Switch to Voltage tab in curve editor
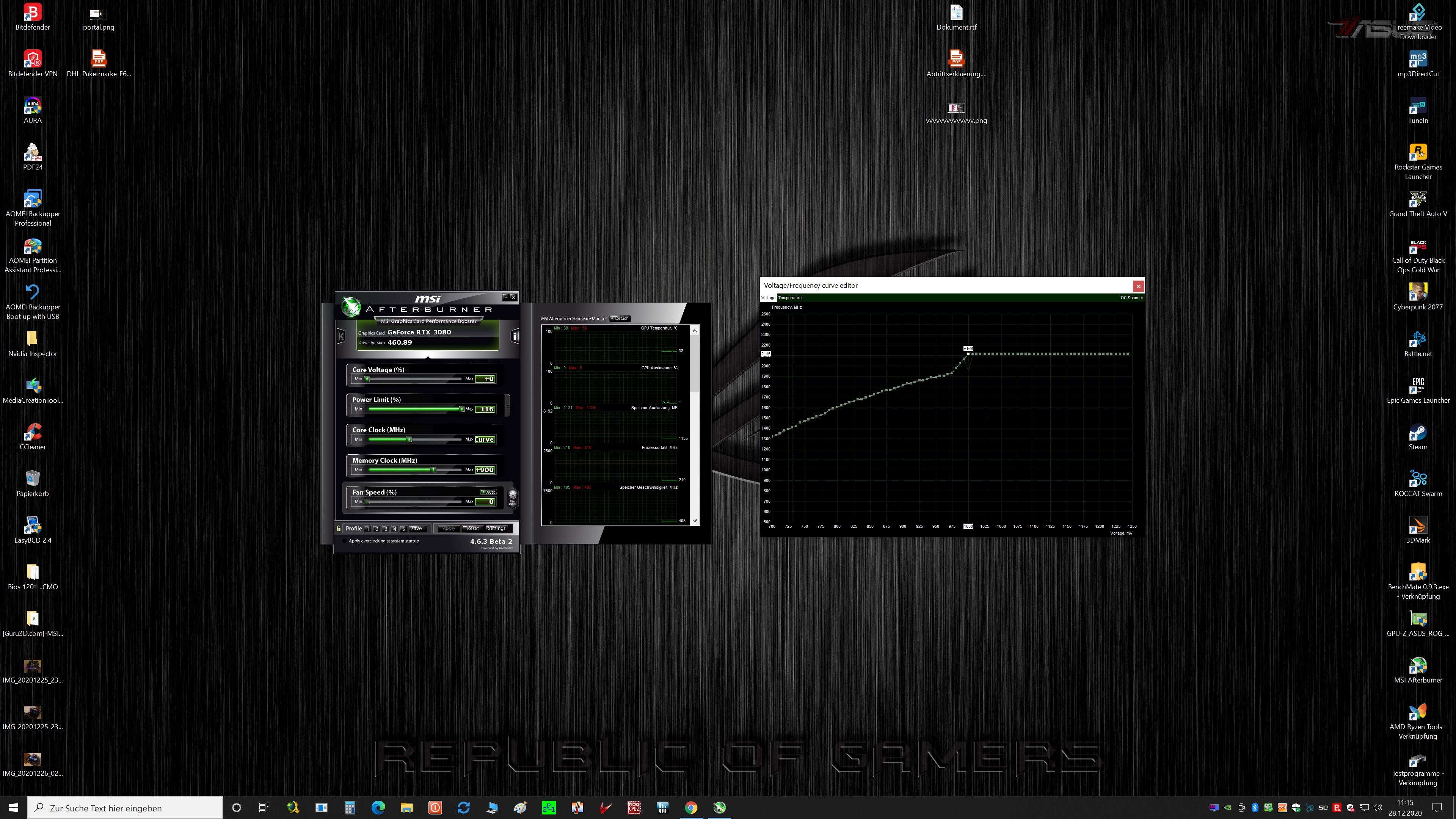Viewport: 1456px width, 819px height. [768, 298]
